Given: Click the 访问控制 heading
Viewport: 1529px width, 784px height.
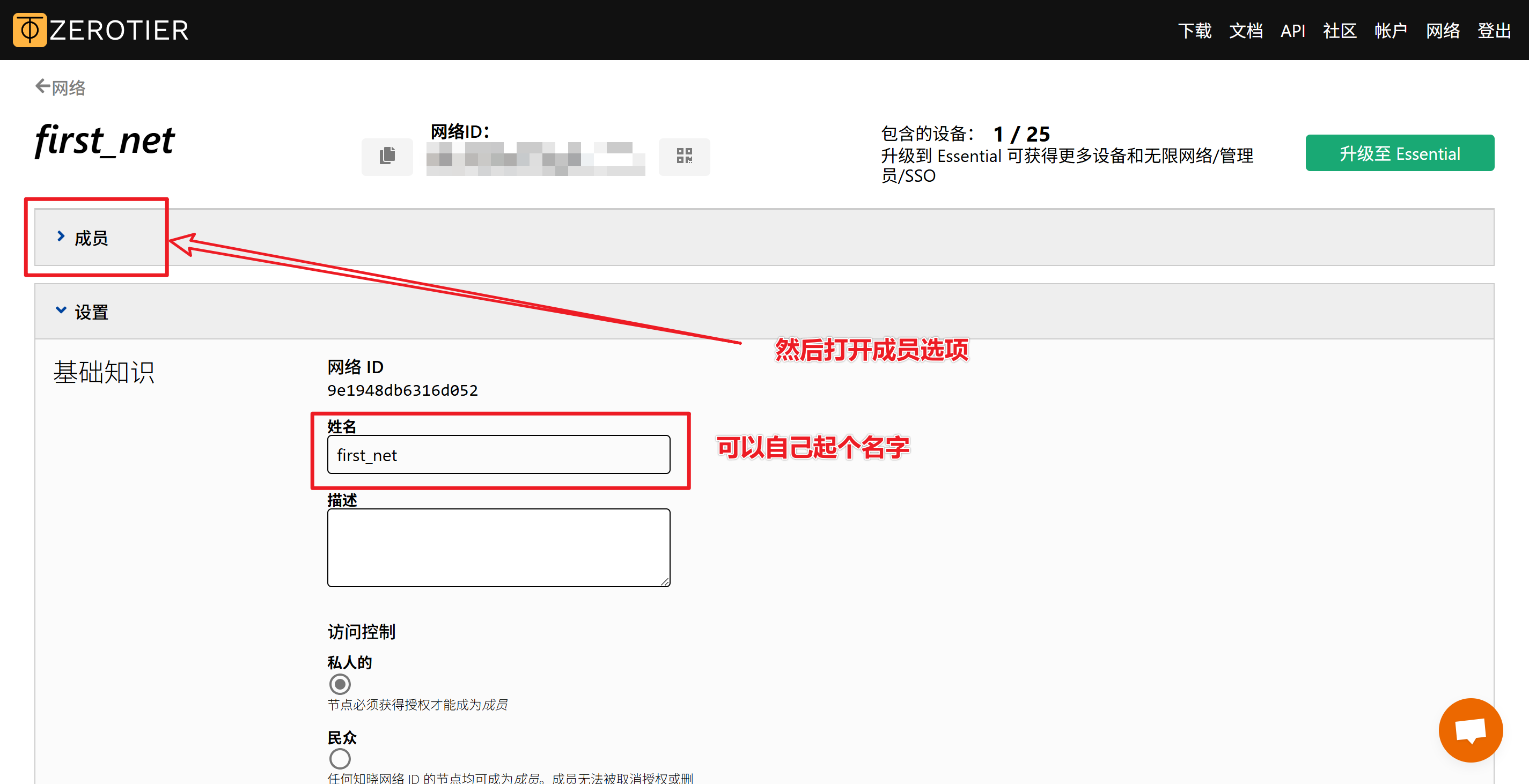Looking at the screenshot, I should coord(362,632).
